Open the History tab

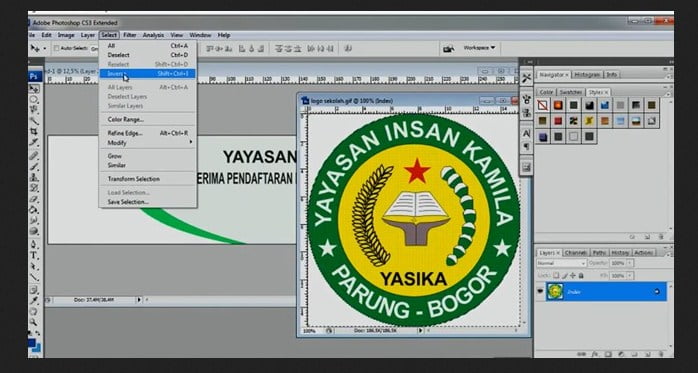point(619,252)
